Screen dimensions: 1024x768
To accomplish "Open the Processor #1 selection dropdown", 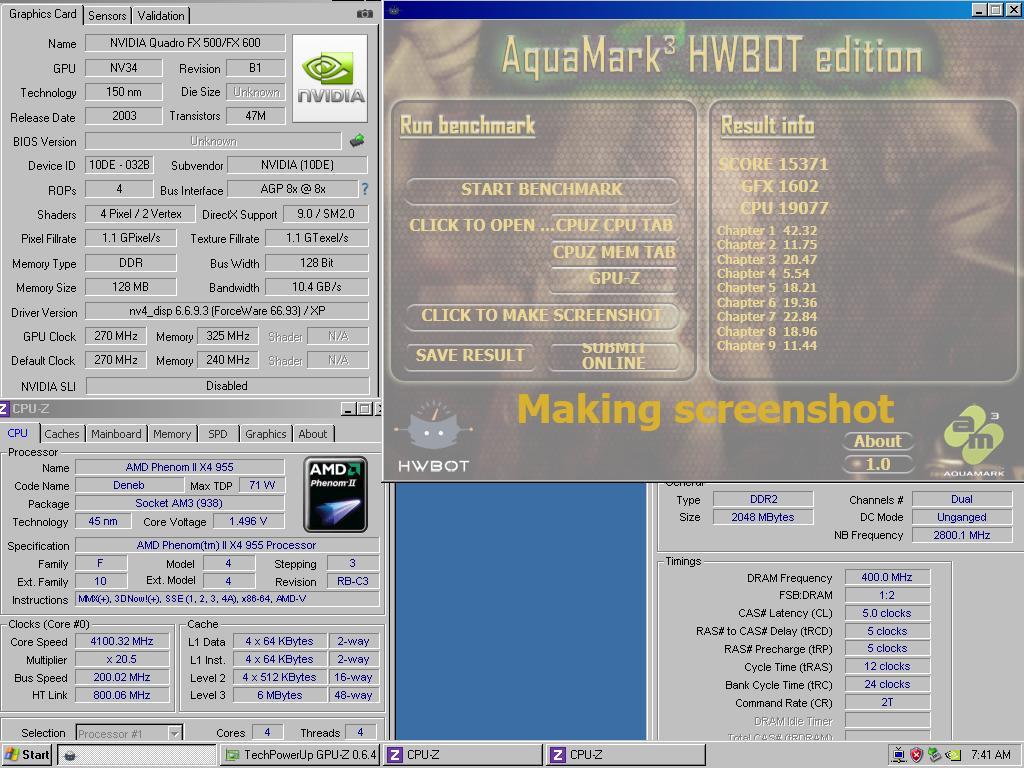I will tap(129, 733).
